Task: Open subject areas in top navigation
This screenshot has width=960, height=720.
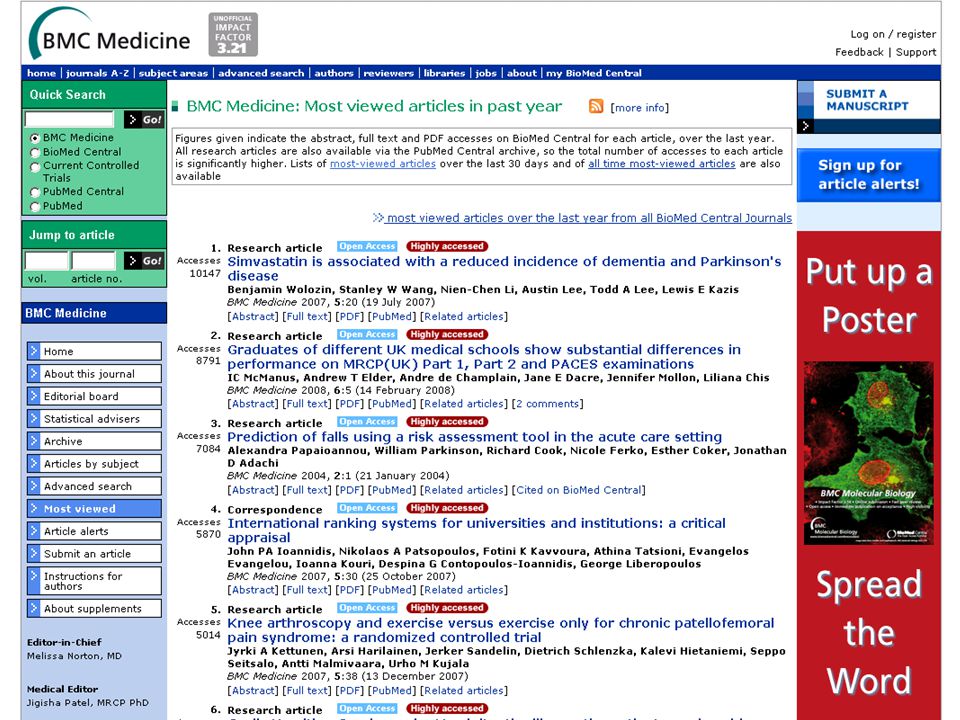Action: 173,73
